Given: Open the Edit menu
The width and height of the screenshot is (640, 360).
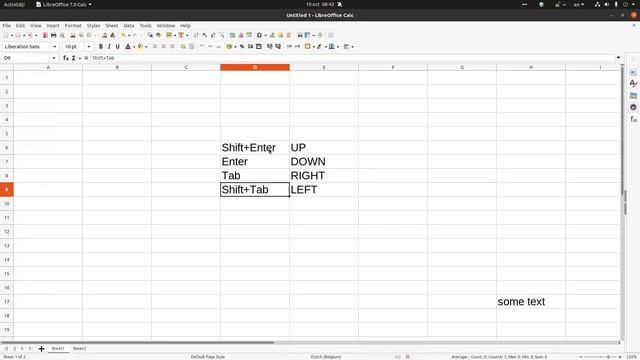Looking at the screenshot, I should (x=20, y=25).
